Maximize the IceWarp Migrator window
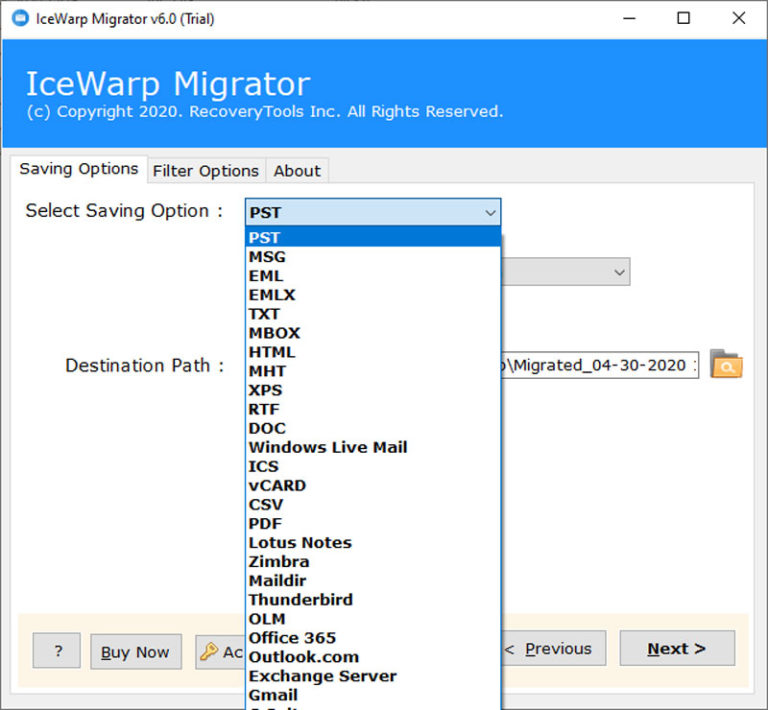 pos(684,19)
